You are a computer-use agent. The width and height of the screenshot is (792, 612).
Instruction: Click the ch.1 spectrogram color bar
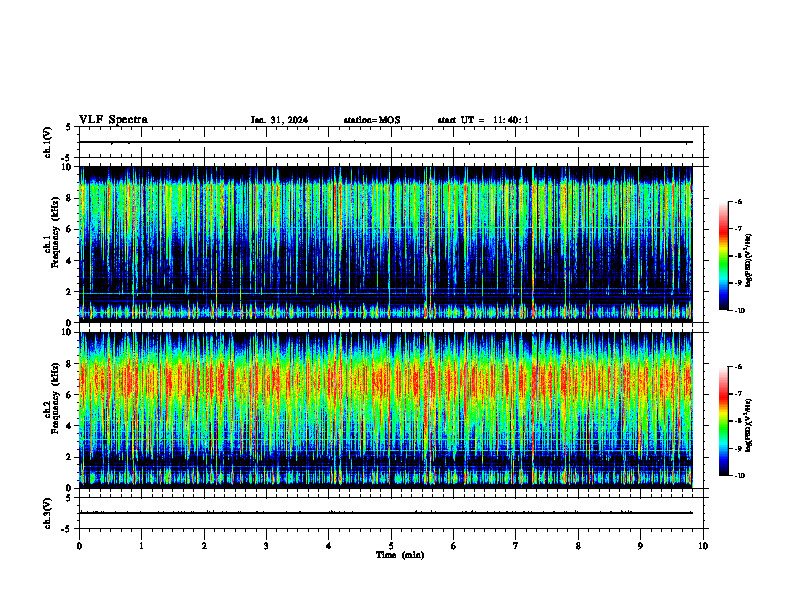(723, 256)
